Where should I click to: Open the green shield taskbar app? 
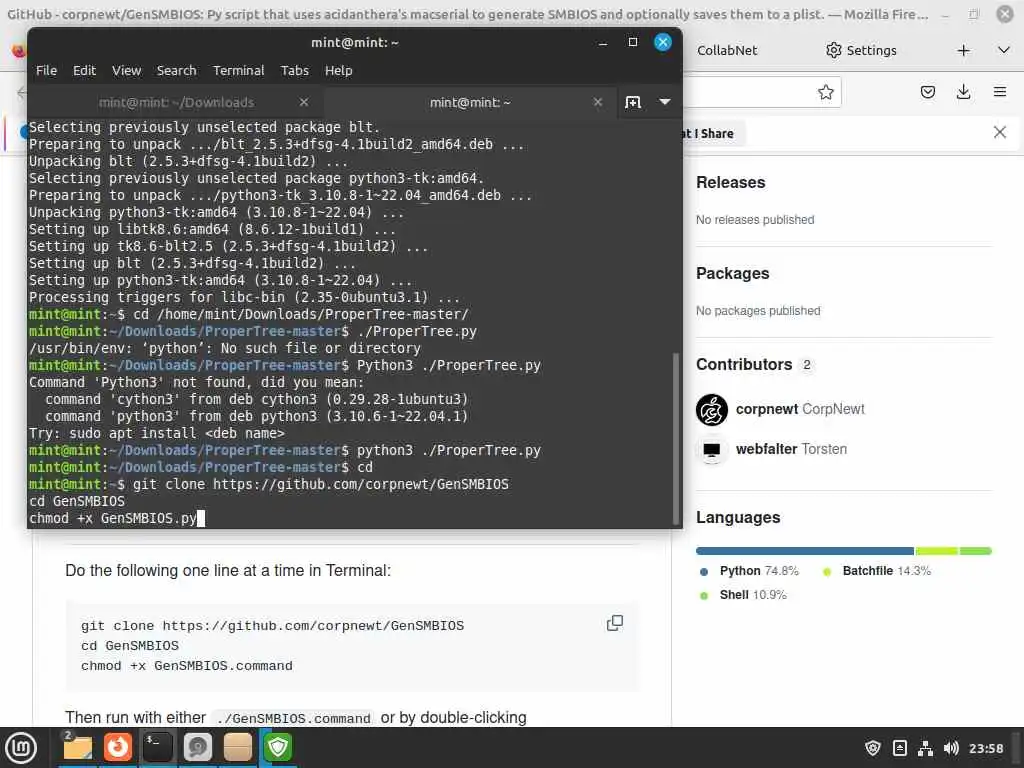tap(278, 748)
